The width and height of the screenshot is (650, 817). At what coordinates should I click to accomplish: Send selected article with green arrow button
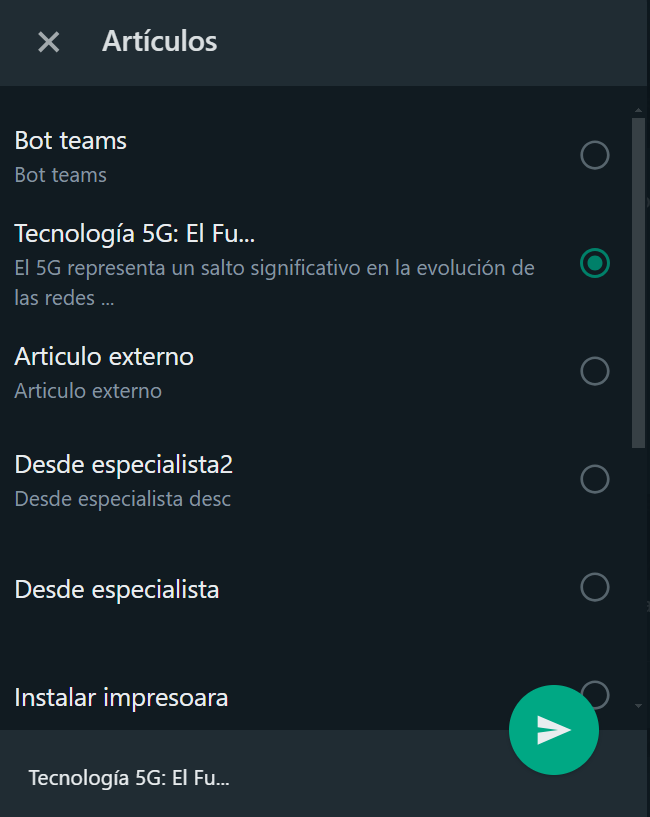[554, 729]
